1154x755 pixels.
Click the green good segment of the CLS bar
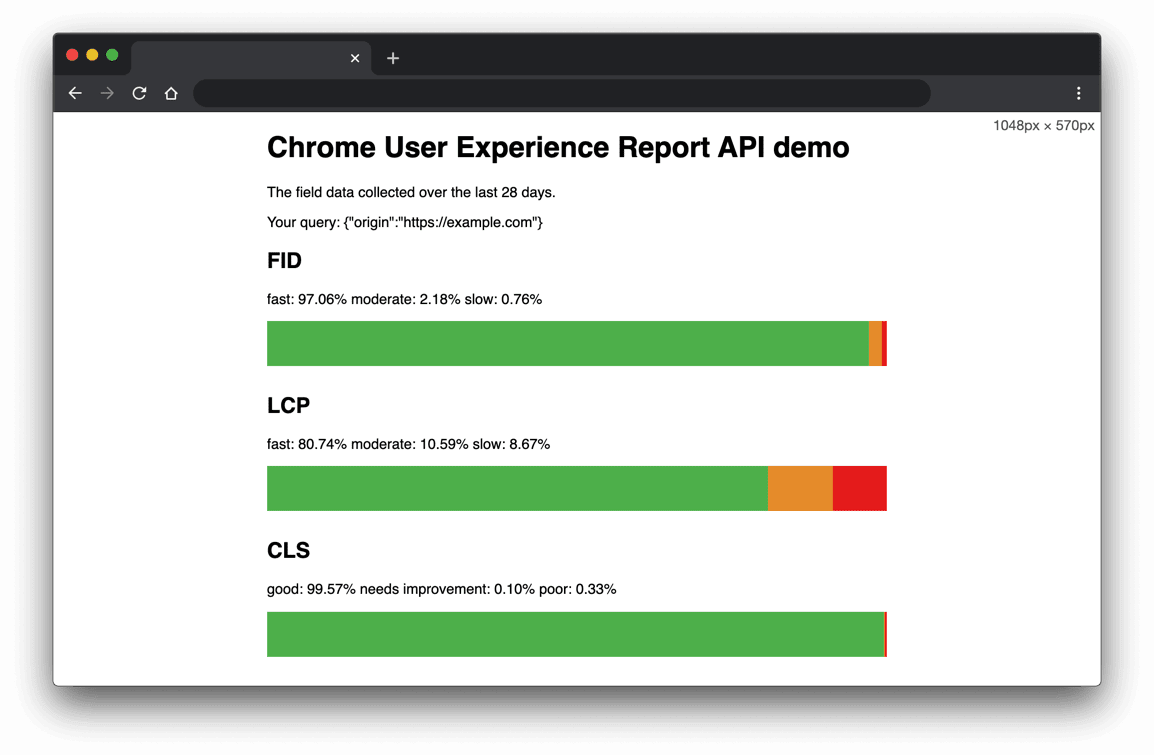[575, 634]
